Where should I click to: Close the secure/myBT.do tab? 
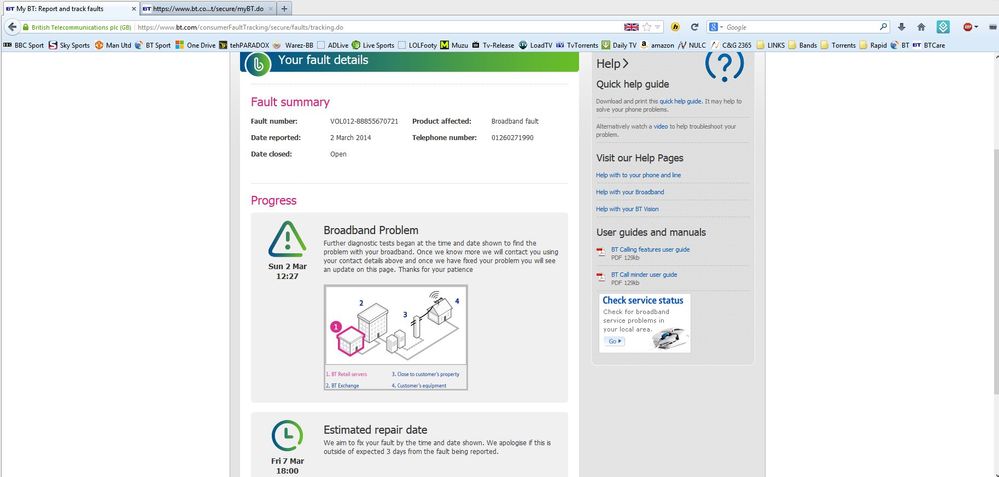[270, 9]
